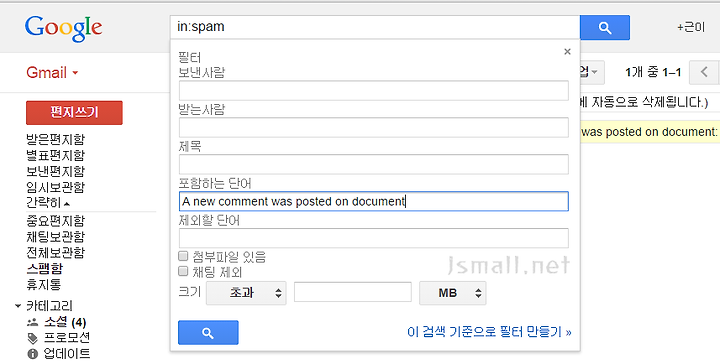720x364 pixels.
Task: Click the red 편지쓰기 compose button
Action: pyautogui.click(x=74, y=112)
